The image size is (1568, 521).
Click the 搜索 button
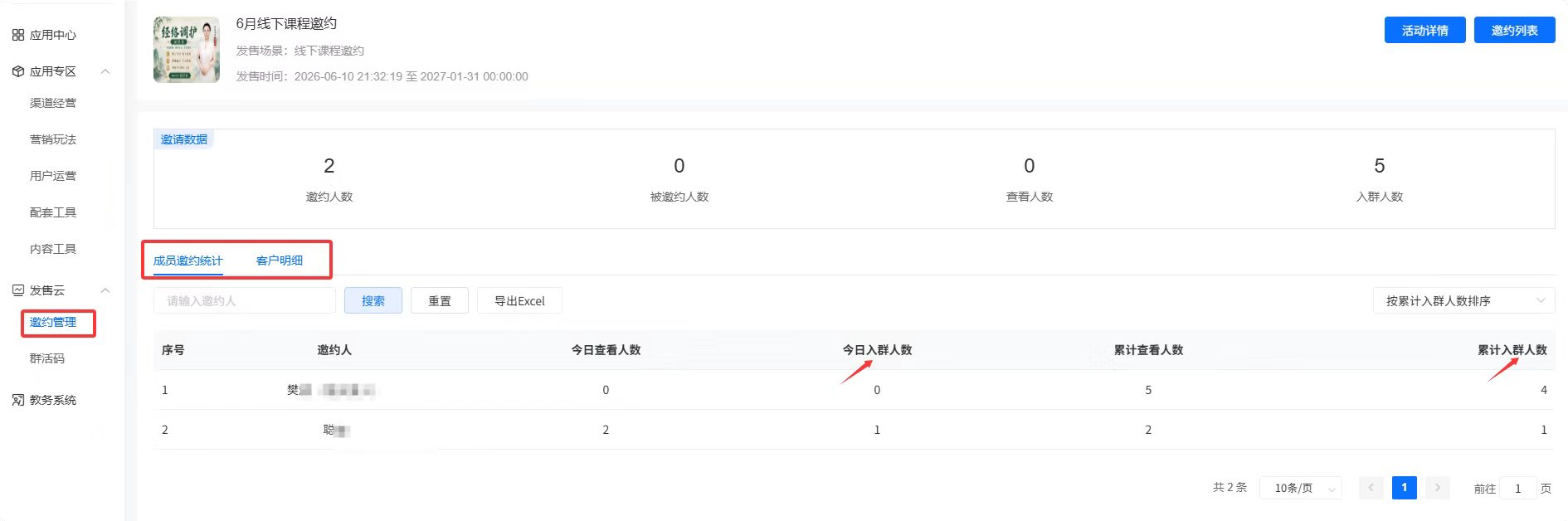point(373,300)
